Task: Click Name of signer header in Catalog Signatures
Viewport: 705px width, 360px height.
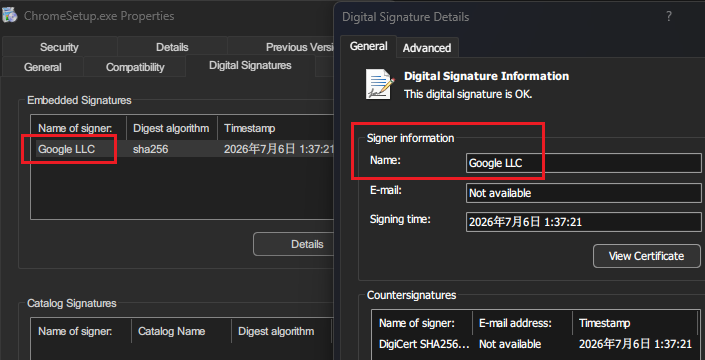Action: (81, 332)
